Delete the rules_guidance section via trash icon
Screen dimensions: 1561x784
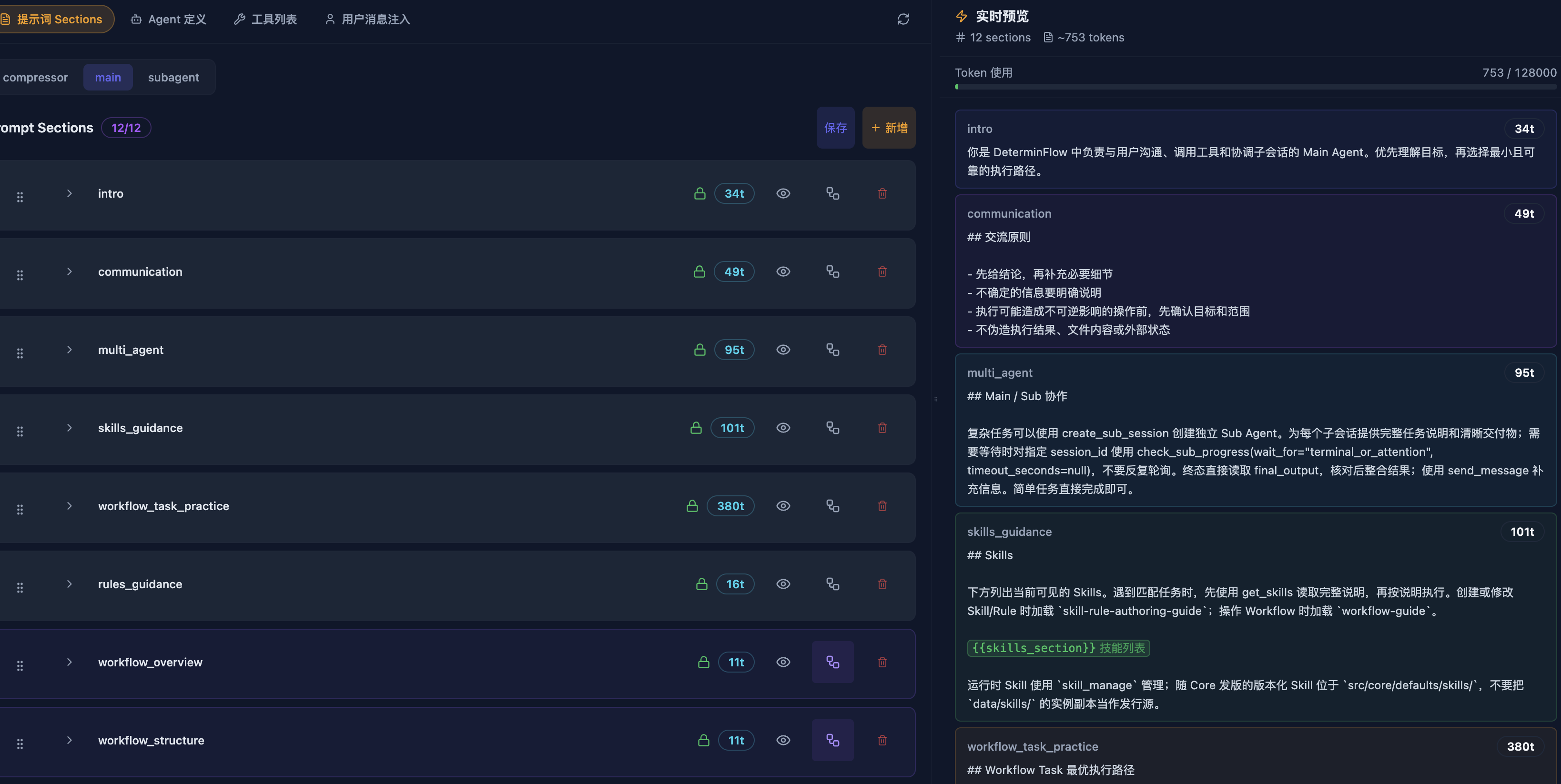[882, 584]
